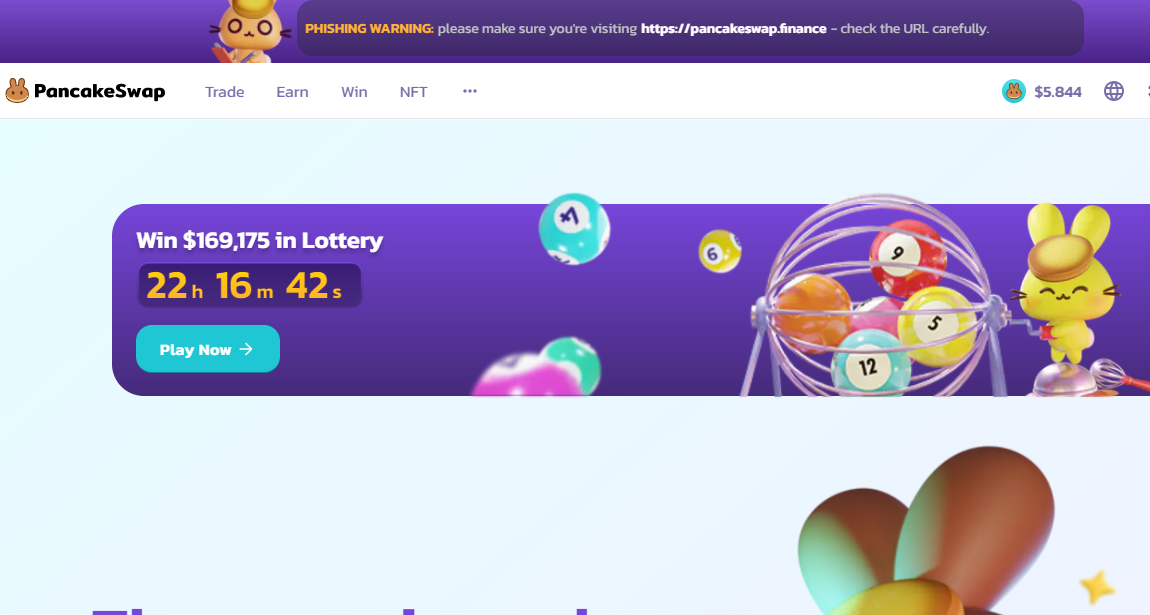This screenshot has width=1150, height=615.
Task: Open the Earn menu
Action: (x=292, y=92)
